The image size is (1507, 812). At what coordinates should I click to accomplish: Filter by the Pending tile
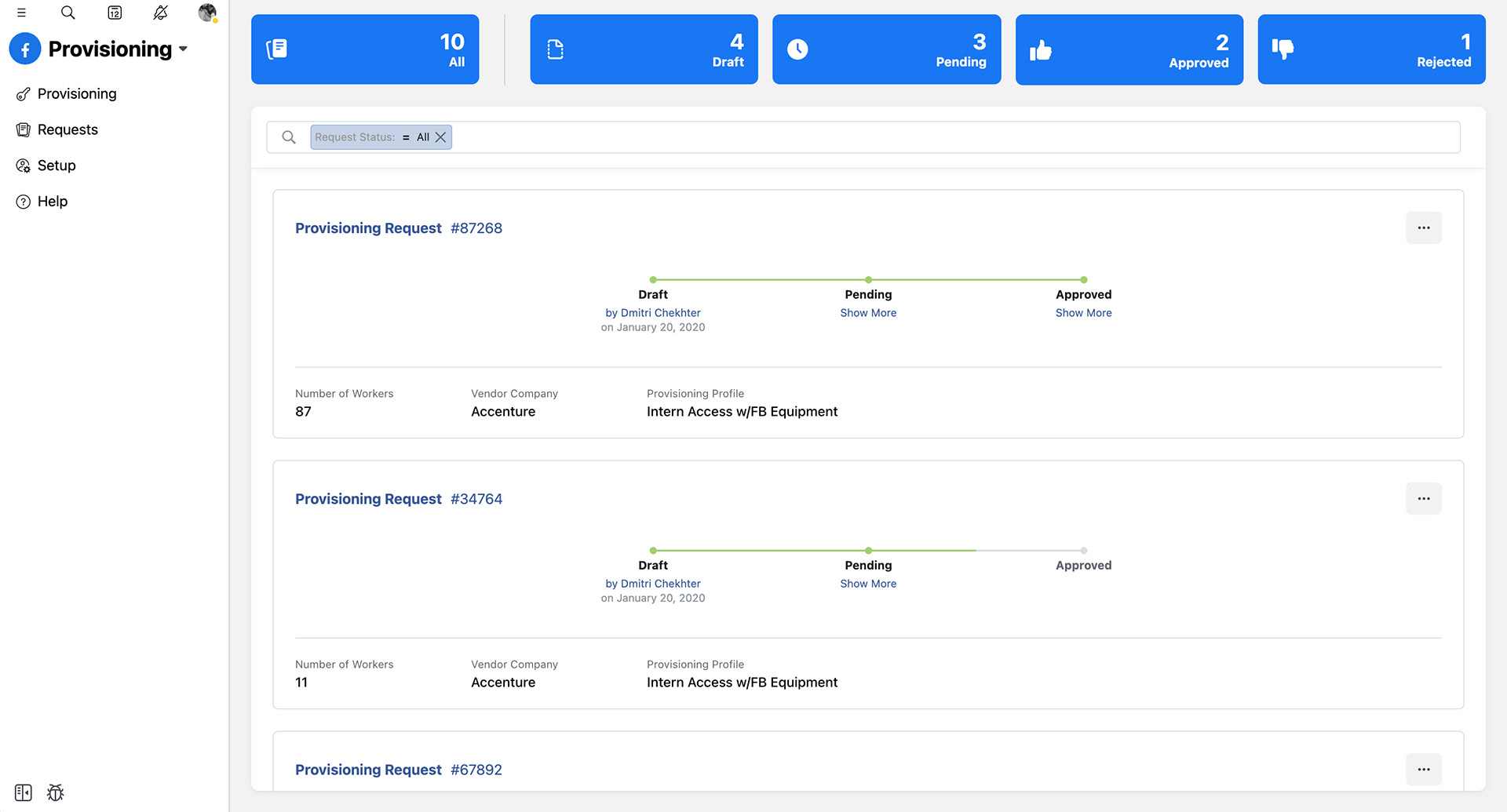point(886,49)
